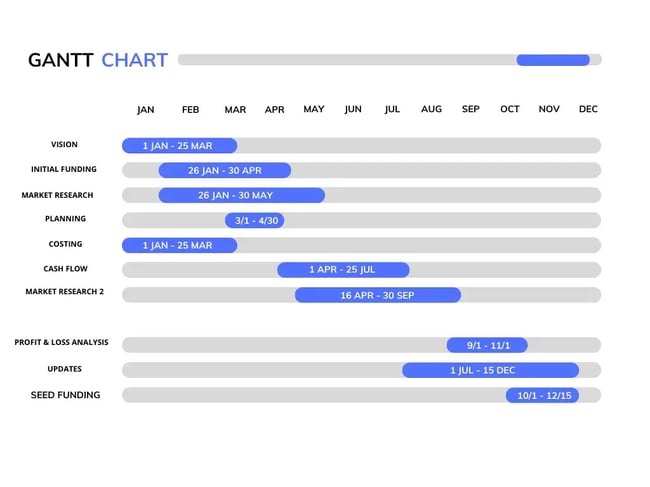Select the 'SEED FUNDING' row label
Viewport: 650px width, 487px height.
65,395
